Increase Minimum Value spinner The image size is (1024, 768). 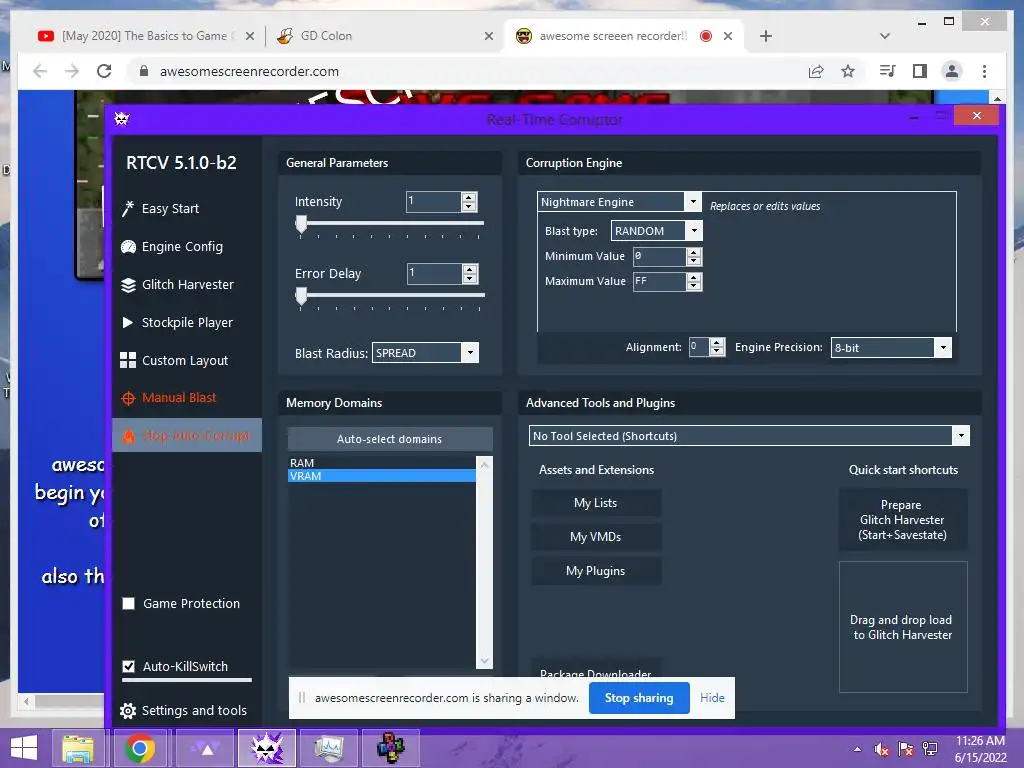tap(694, 252)
